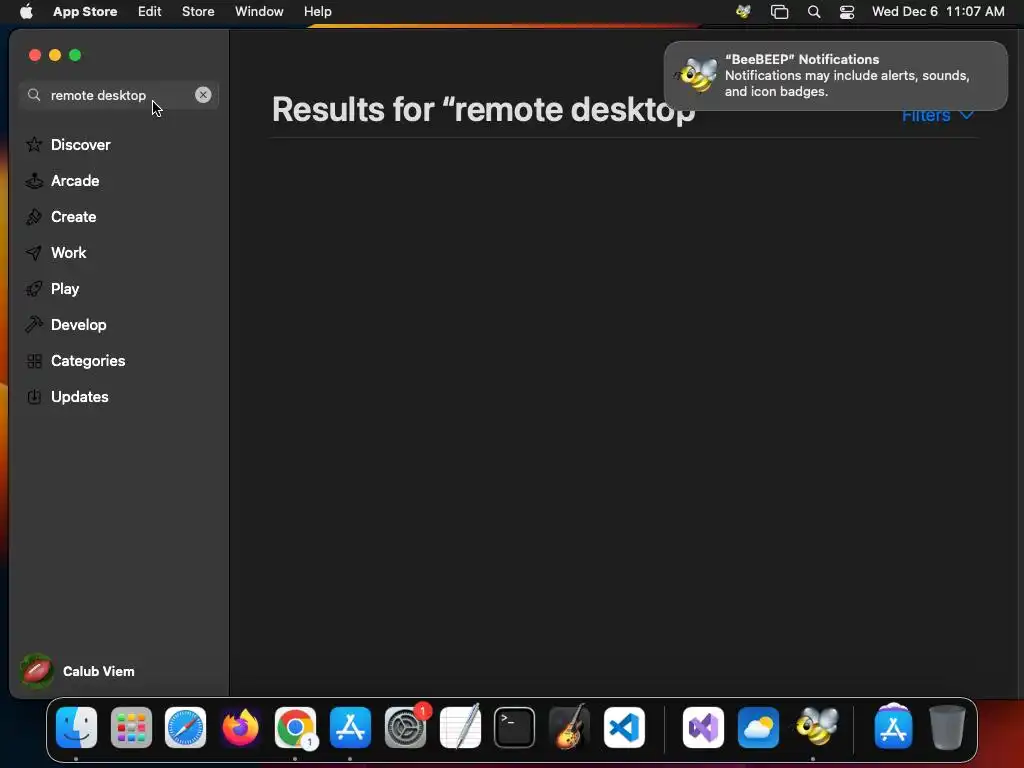Open Launchpad from the Dock
The image size is (1024, 768).
(x=131, y=727)
